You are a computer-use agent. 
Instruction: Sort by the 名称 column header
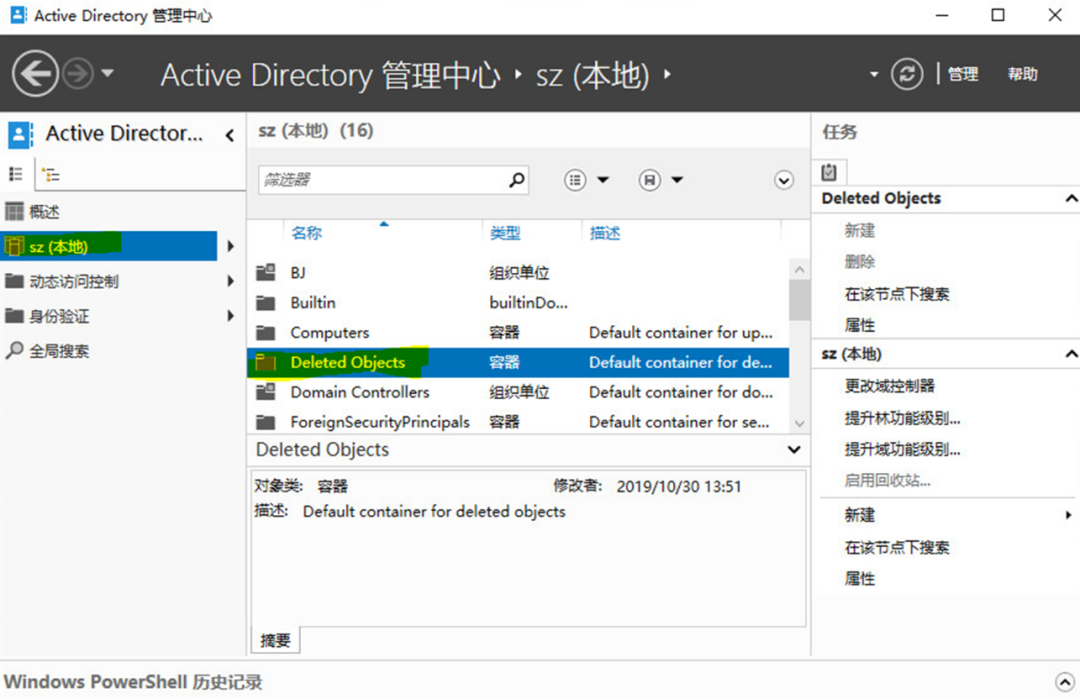pos(305,232)
